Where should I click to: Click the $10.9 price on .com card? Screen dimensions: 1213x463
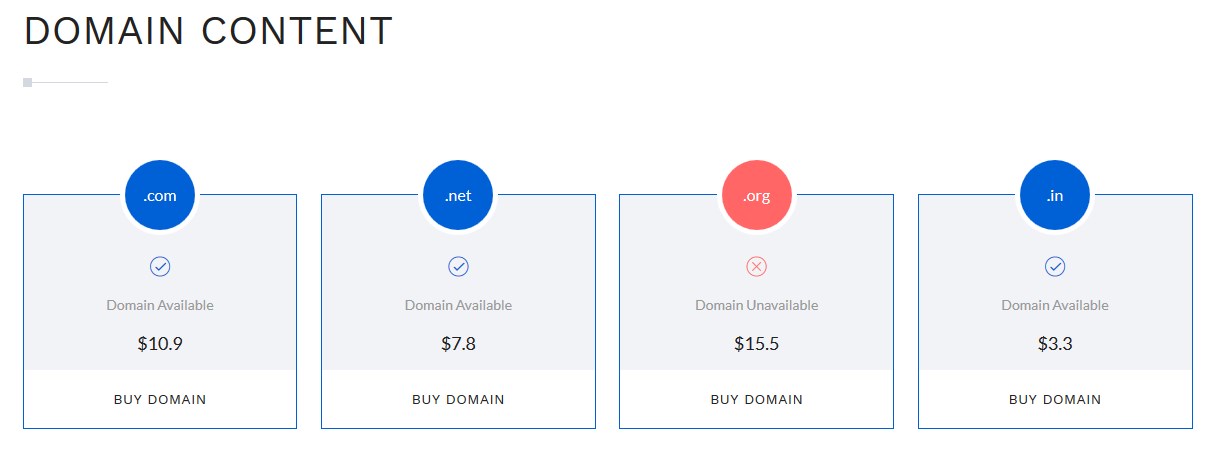(x=160, y=344)
